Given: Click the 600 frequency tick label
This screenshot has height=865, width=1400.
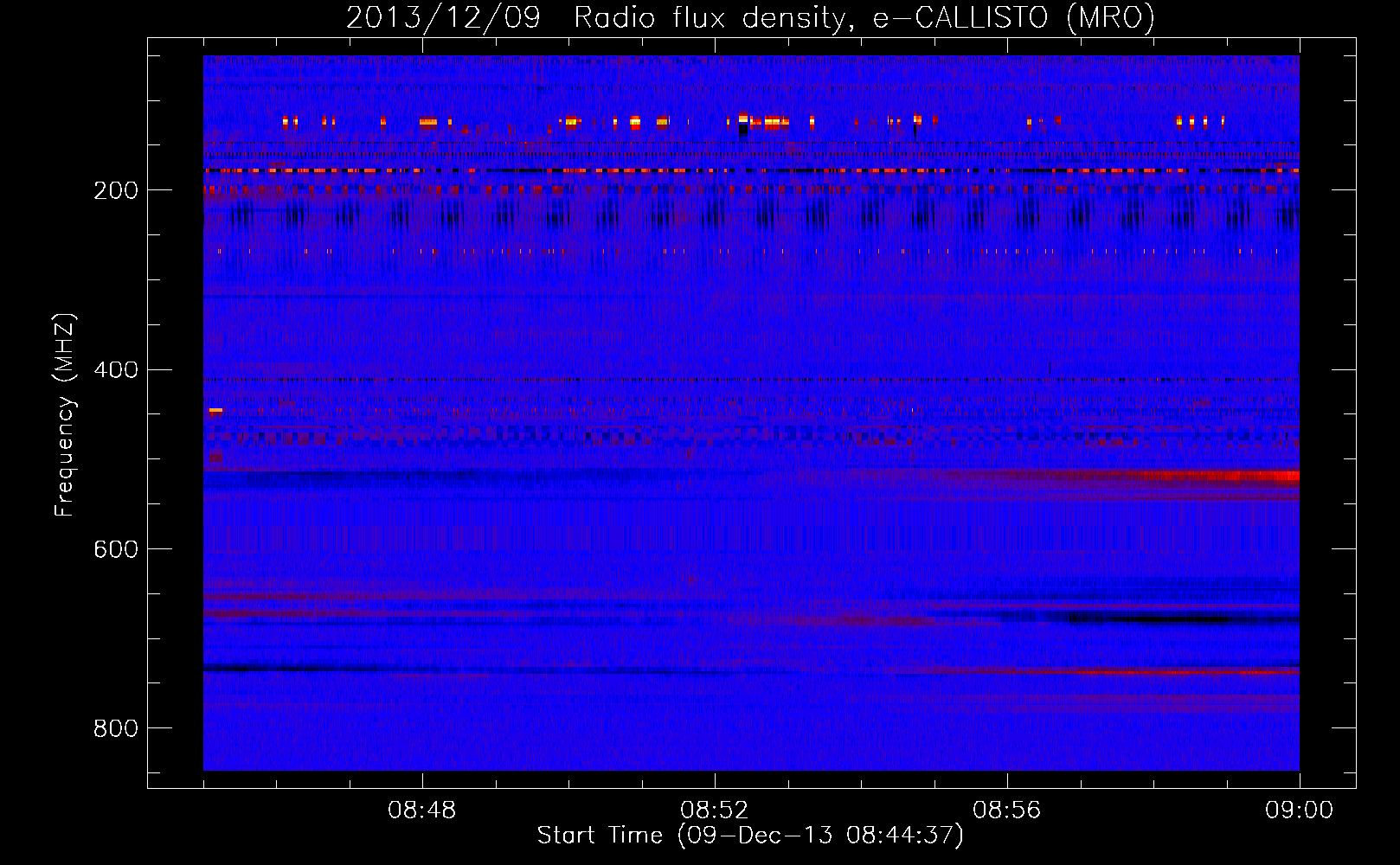Looking at the screenshot, I should (x=116, y=549).
